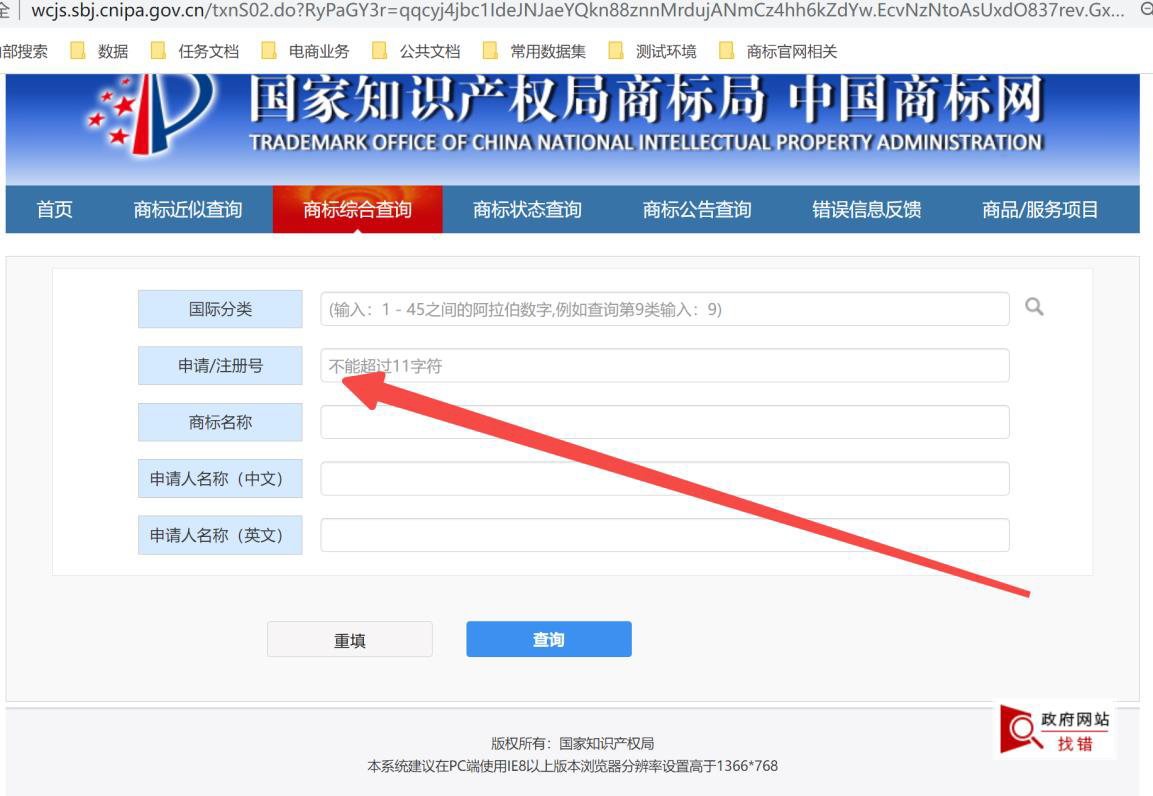Focus the 商标名称 input field
Screen dimensions: 1153x796
click(665, 422)
